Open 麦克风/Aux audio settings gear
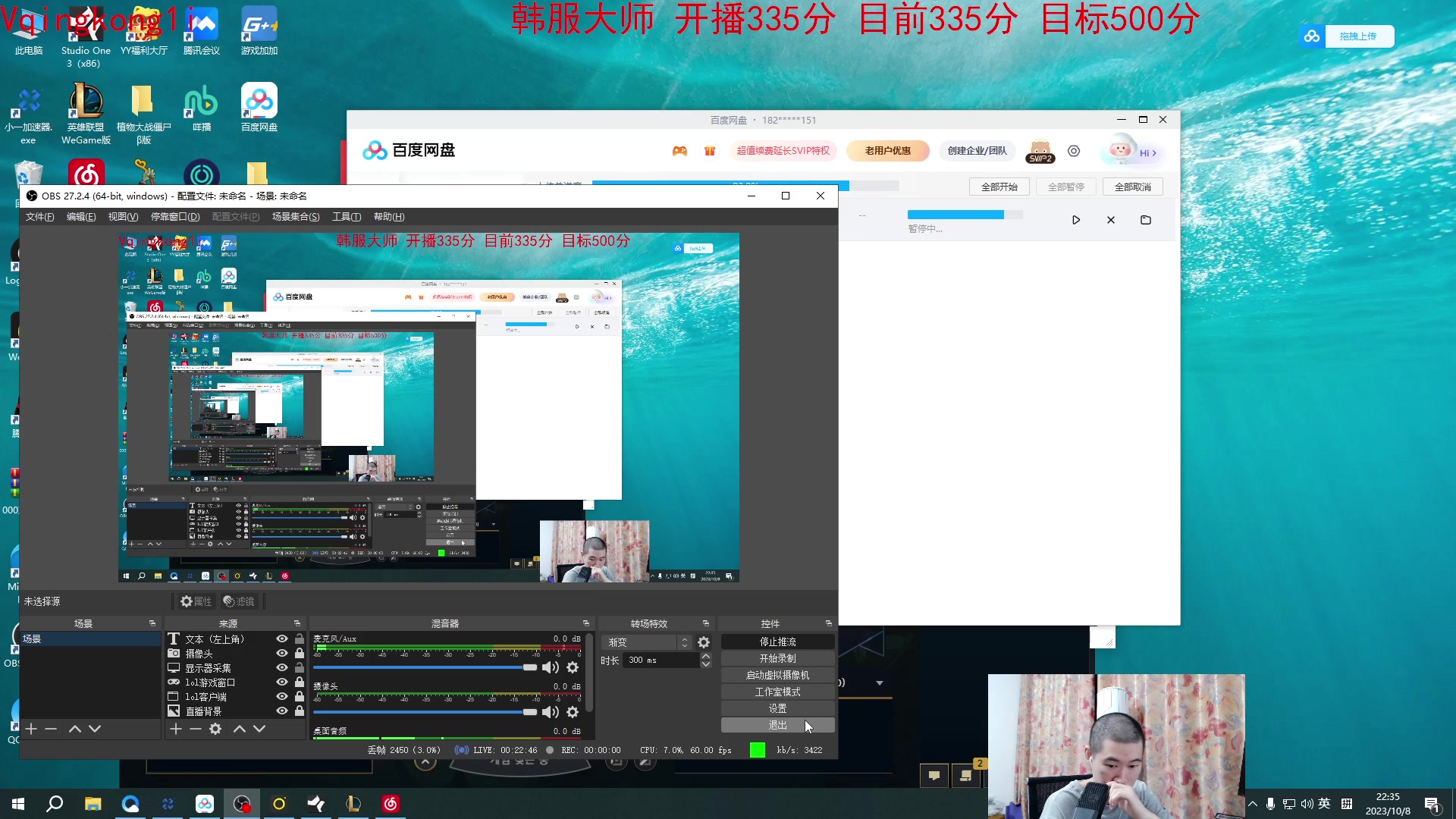Image resolution: width=1456 pixels, height=819 pixels. click(x=573, y=667)
